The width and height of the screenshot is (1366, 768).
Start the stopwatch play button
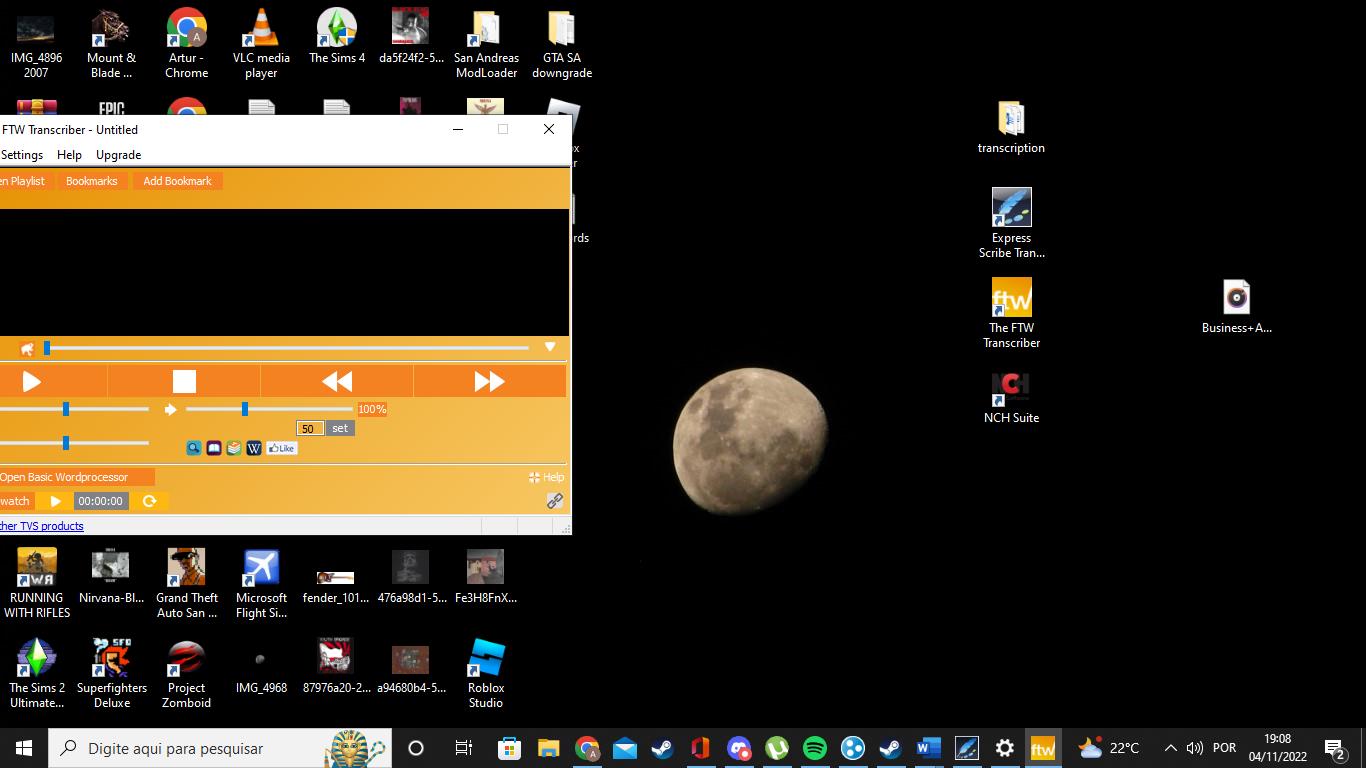coord(56,501)
